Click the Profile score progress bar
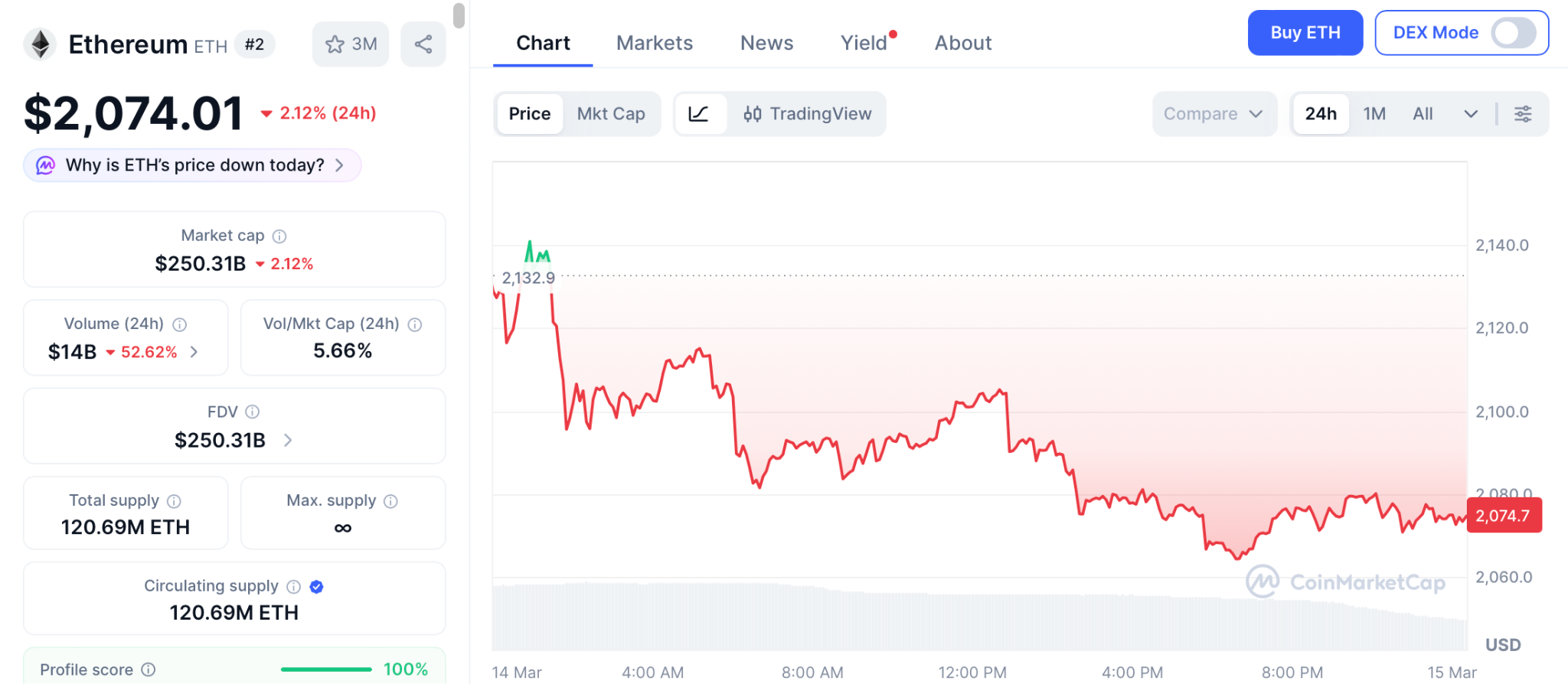The image size is (1568, 684). click(x=326, y=669)
